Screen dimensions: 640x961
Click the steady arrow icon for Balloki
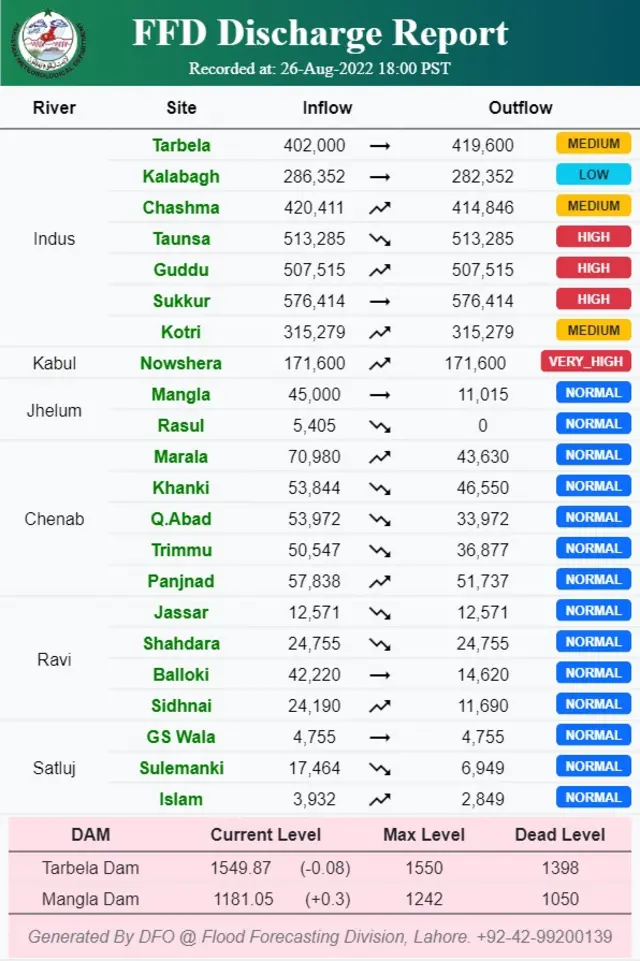pos(380,675)
